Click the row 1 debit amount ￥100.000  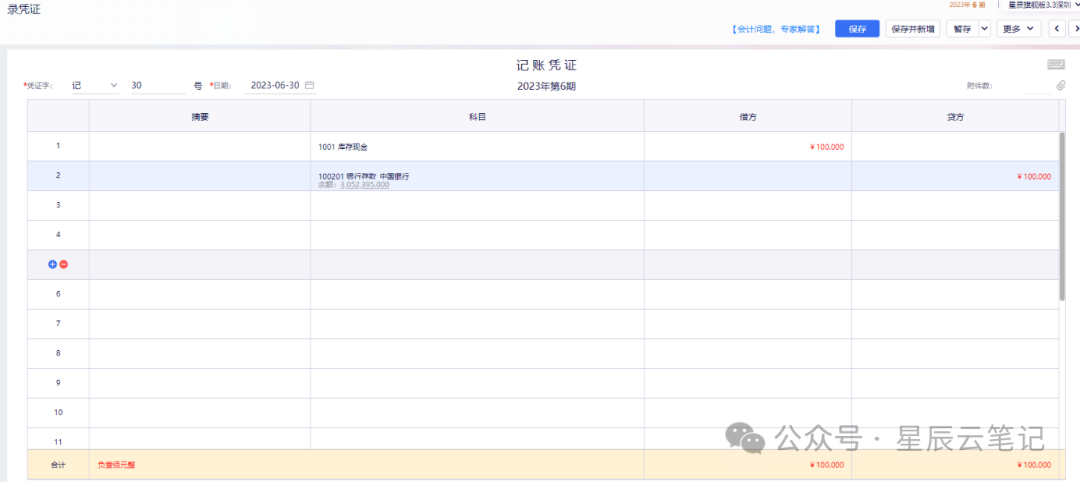click(827, 147)
